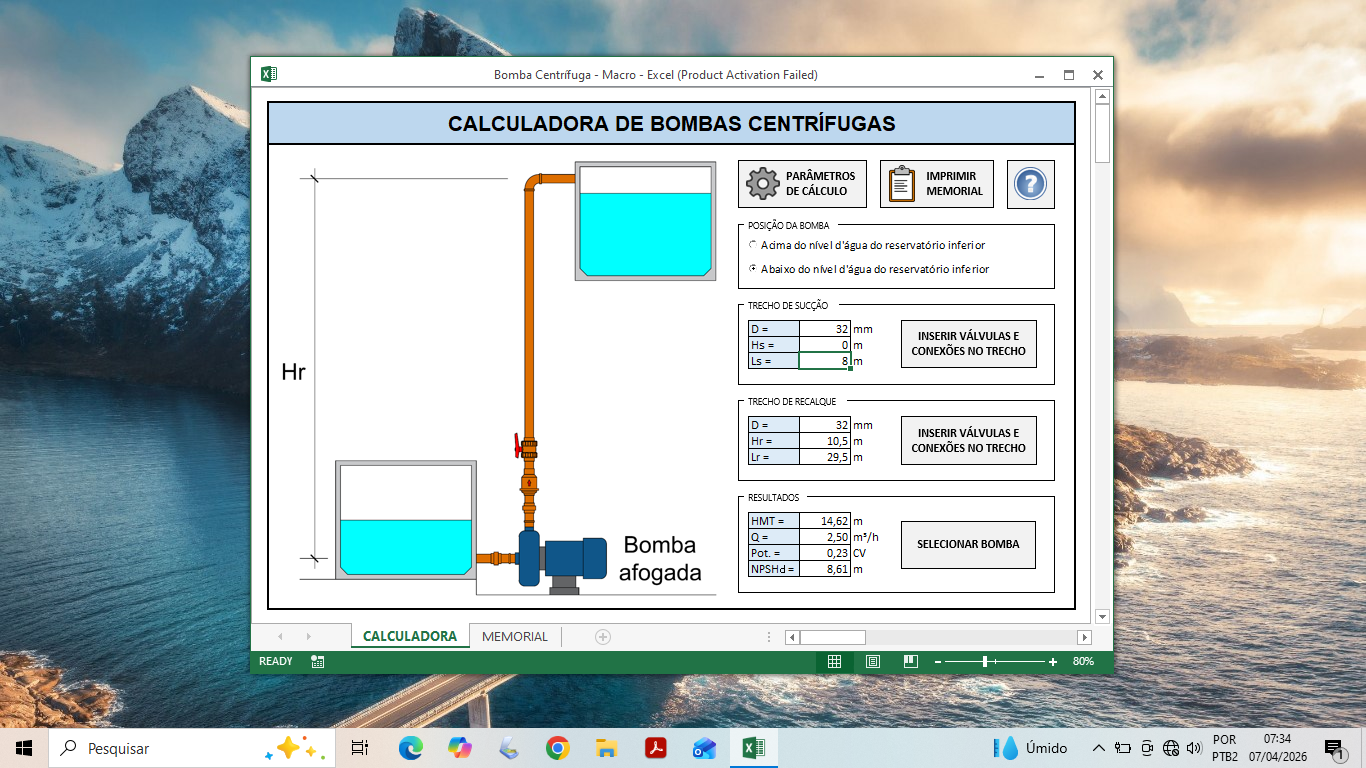Click the zoom in plus button

tap(1053, 662)
